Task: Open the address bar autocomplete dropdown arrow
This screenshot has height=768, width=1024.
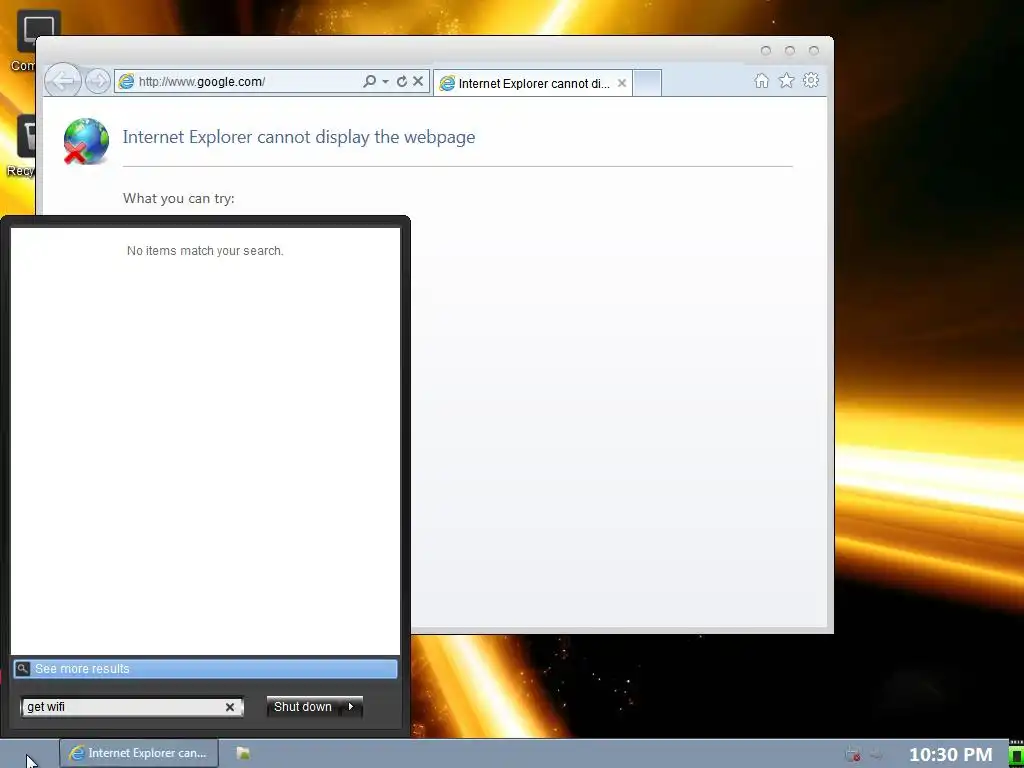Action: click(385, 82)
